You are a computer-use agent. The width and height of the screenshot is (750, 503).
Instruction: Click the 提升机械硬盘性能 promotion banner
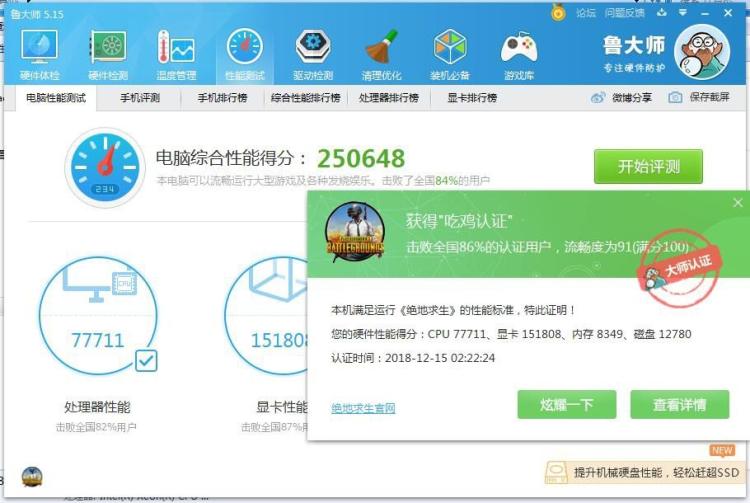tap(646, 472)
